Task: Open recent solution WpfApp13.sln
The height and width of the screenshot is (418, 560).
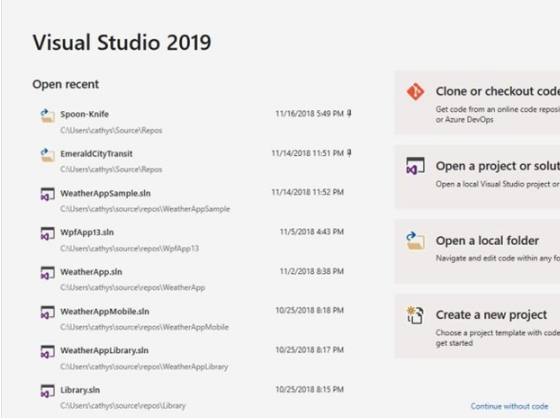Action: click(x=195, y=240)
